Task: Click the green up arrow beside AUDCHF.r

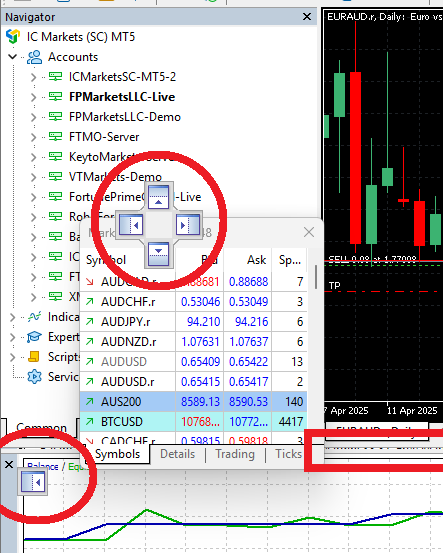Action: [x=90, y=302]
